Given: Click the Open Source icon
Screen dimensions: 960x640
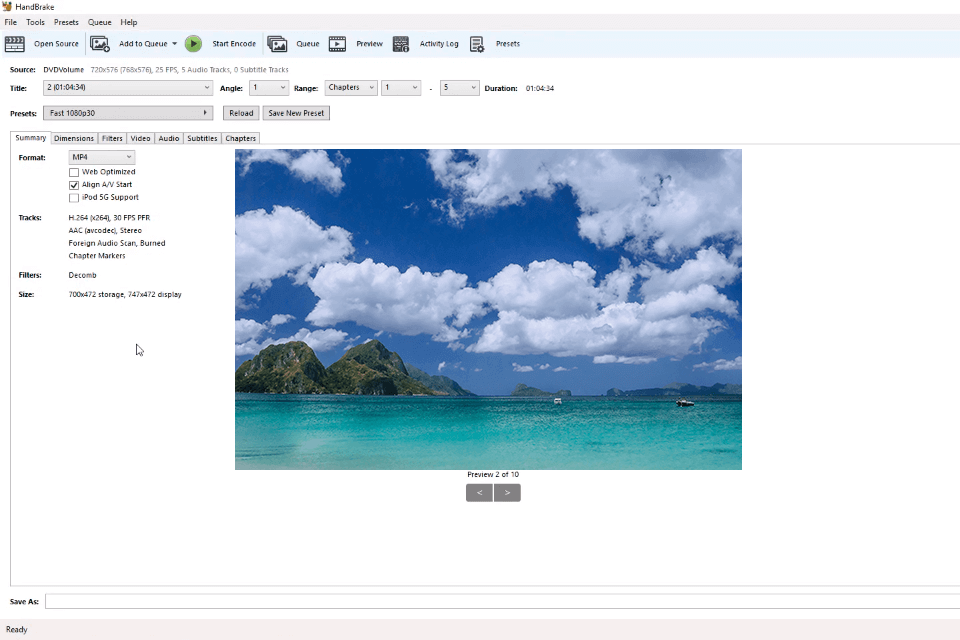Looking at the screenshot, I should [14, 43].
